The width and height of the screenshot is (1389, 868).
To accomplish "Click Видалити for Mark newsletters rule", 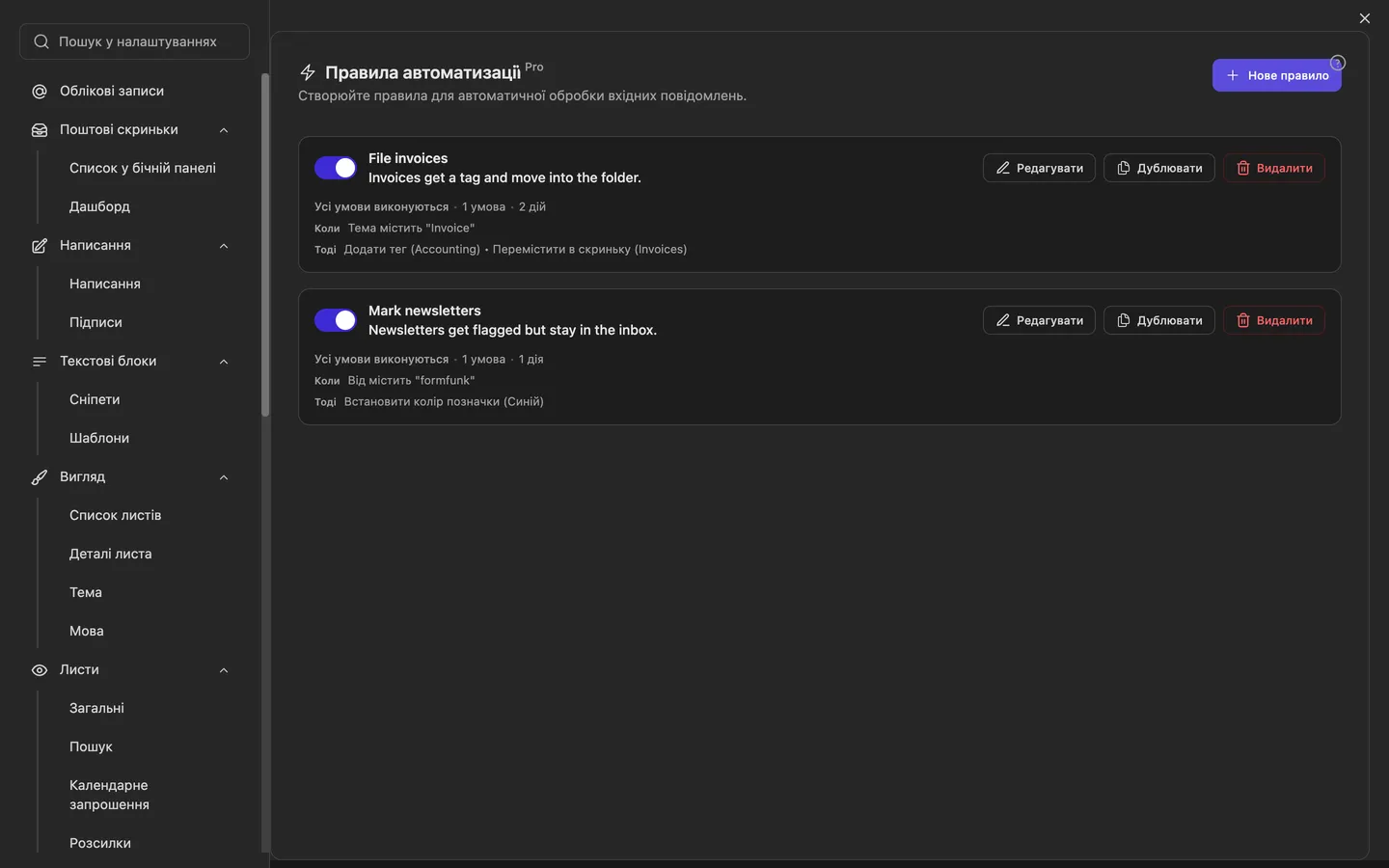I will coord(1274,320).
